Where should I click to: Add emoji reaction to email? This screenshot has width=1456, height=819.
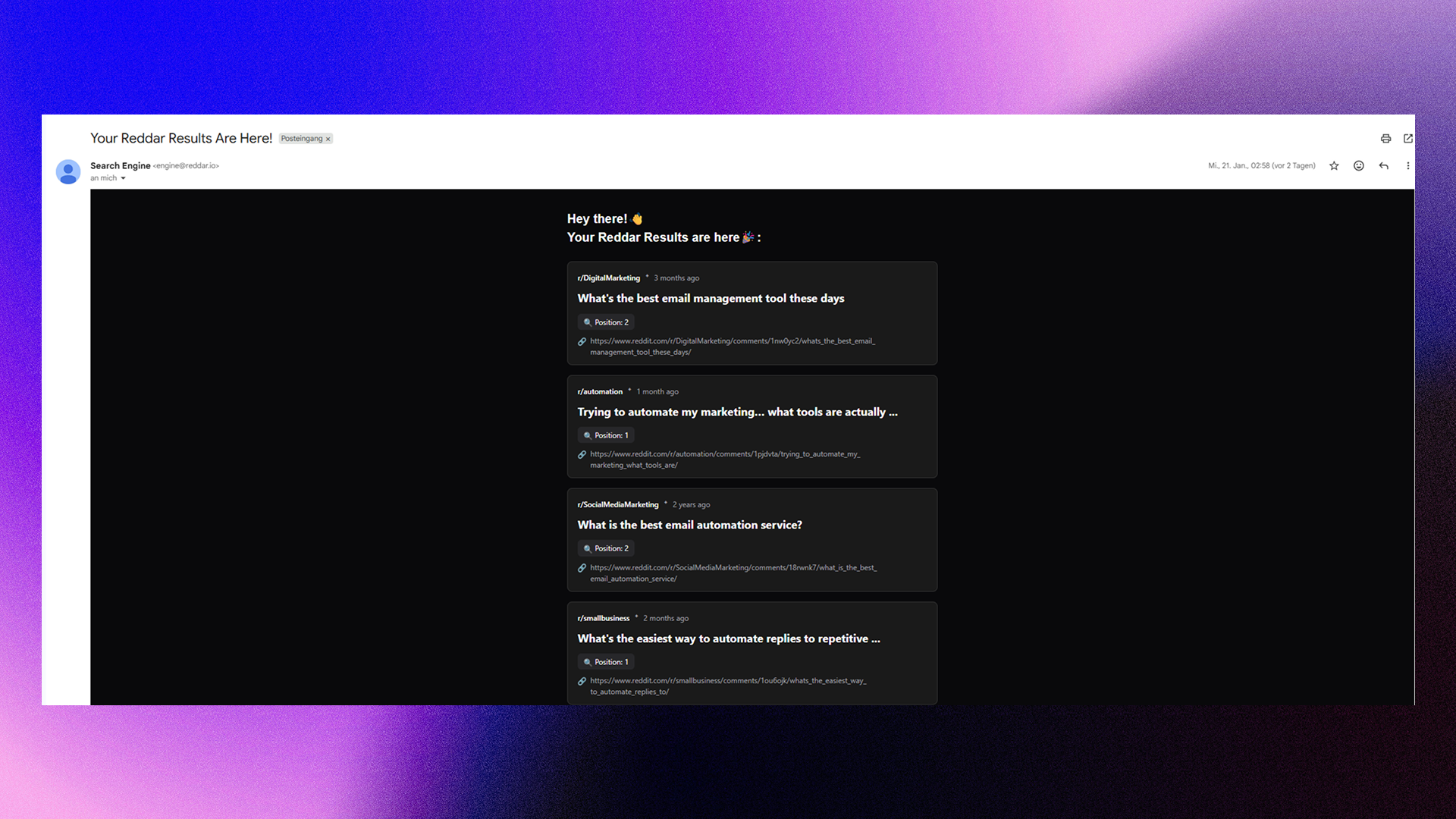pyautogui.click(x=1359, y=166)
